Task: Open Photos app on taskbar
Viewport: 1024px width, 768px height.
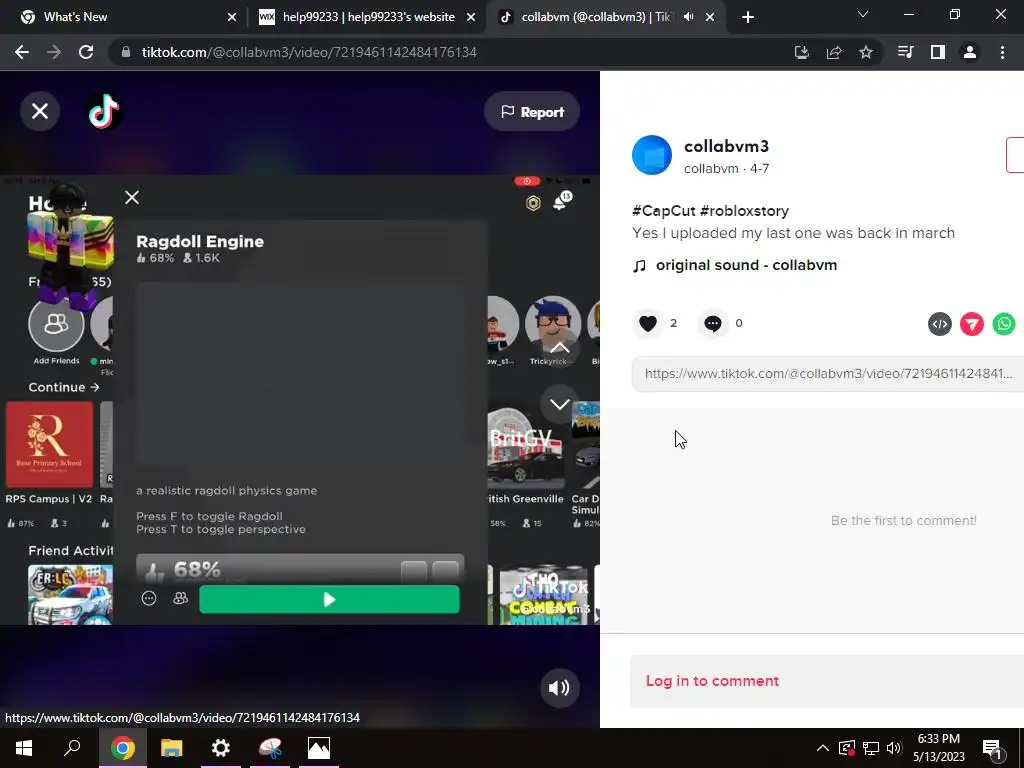Action: 319,748
